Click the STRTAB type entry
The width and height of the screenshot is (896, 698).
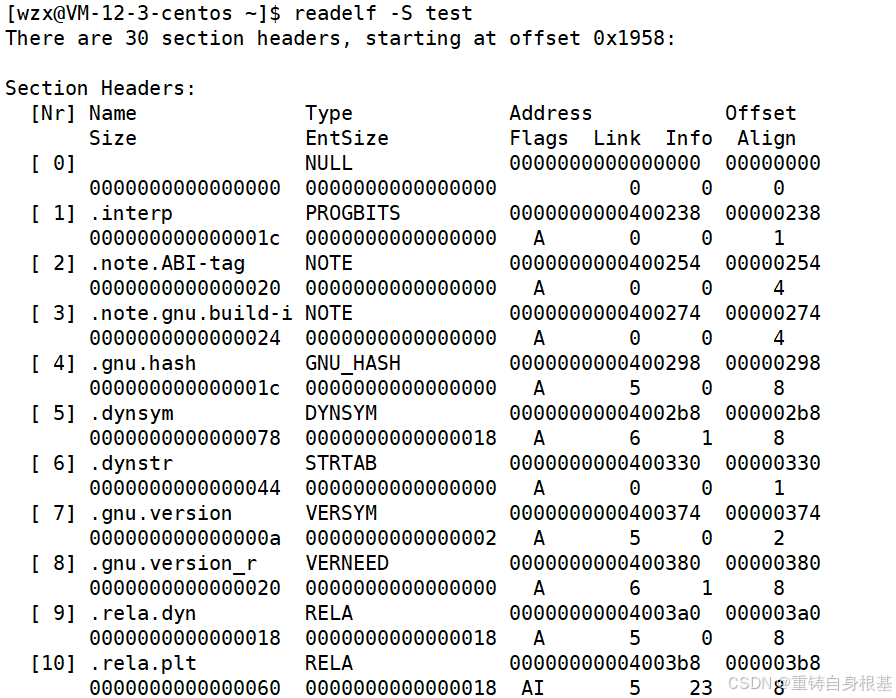(x=340, y=463)
